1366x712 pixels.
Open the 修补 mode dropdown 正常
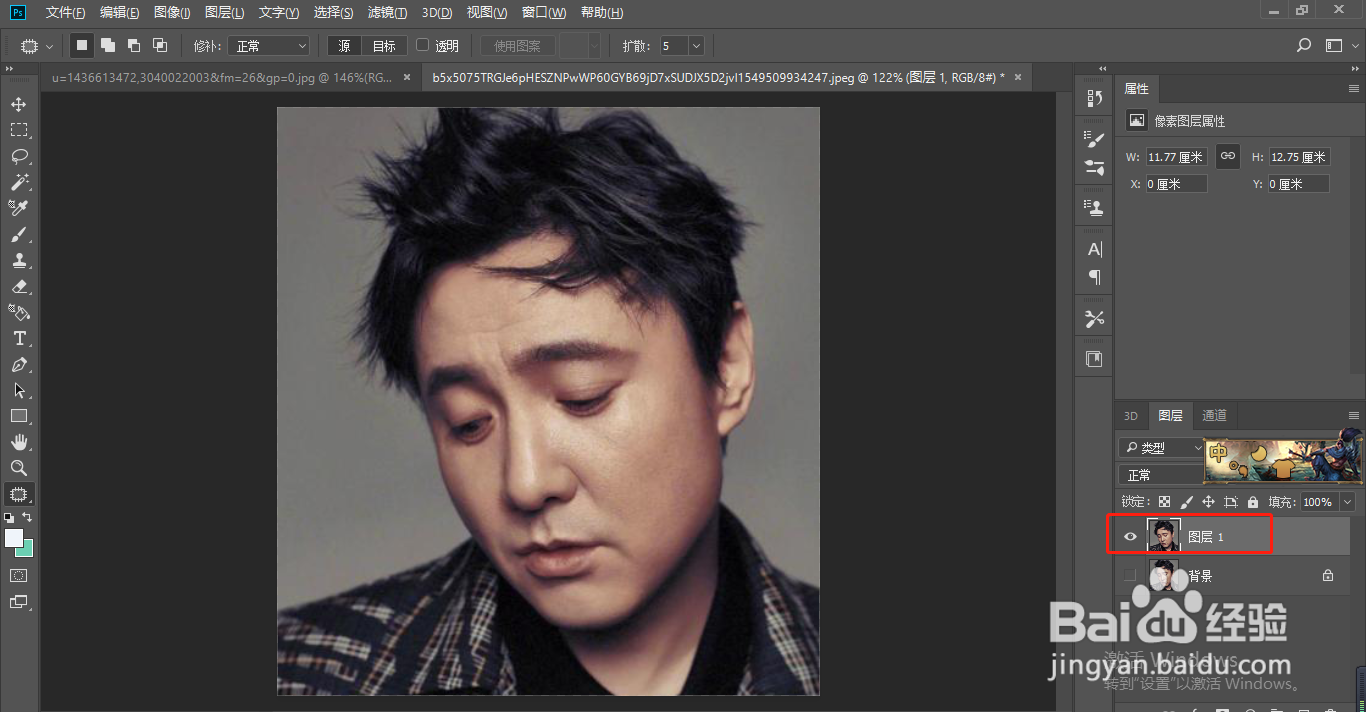coord(269,46)
